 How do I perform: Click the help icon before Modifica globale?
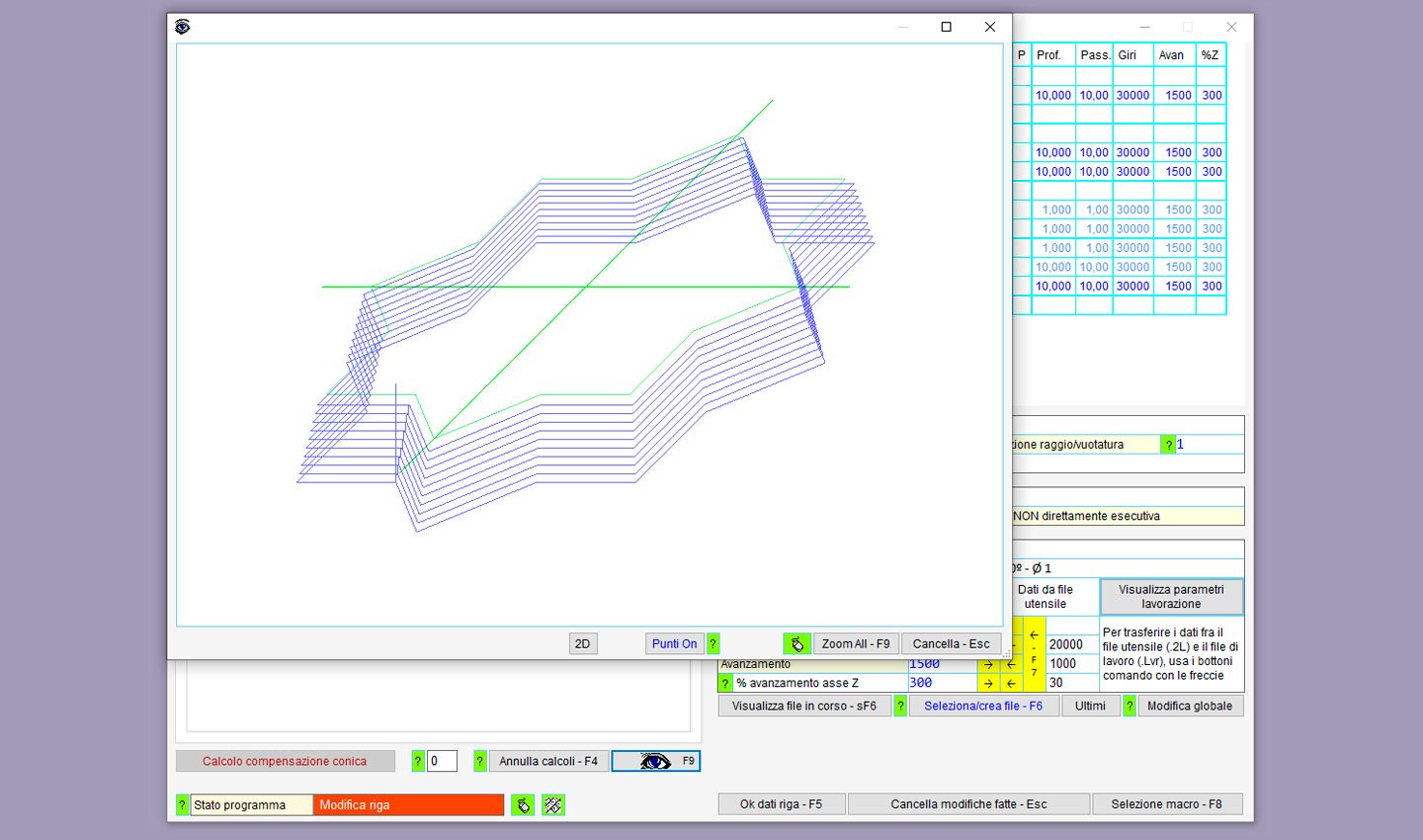click(1130, 706)
